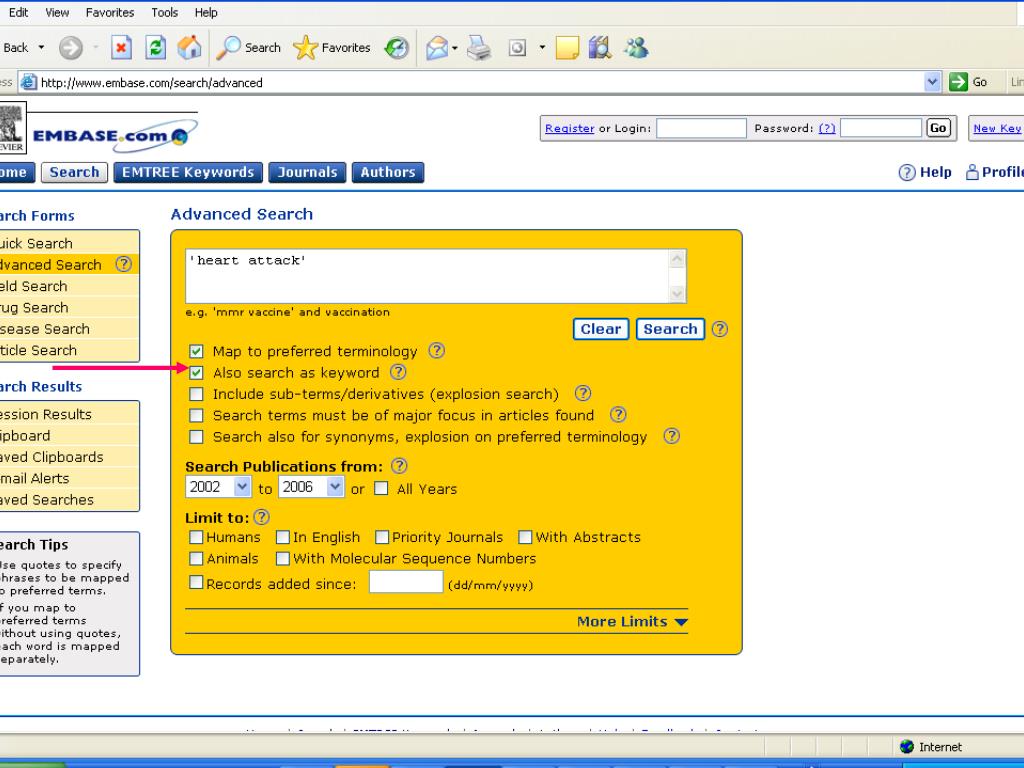This screenshot has height=768, width=1024.
Task: Click the Records added since date field
Action: [406, 582]
